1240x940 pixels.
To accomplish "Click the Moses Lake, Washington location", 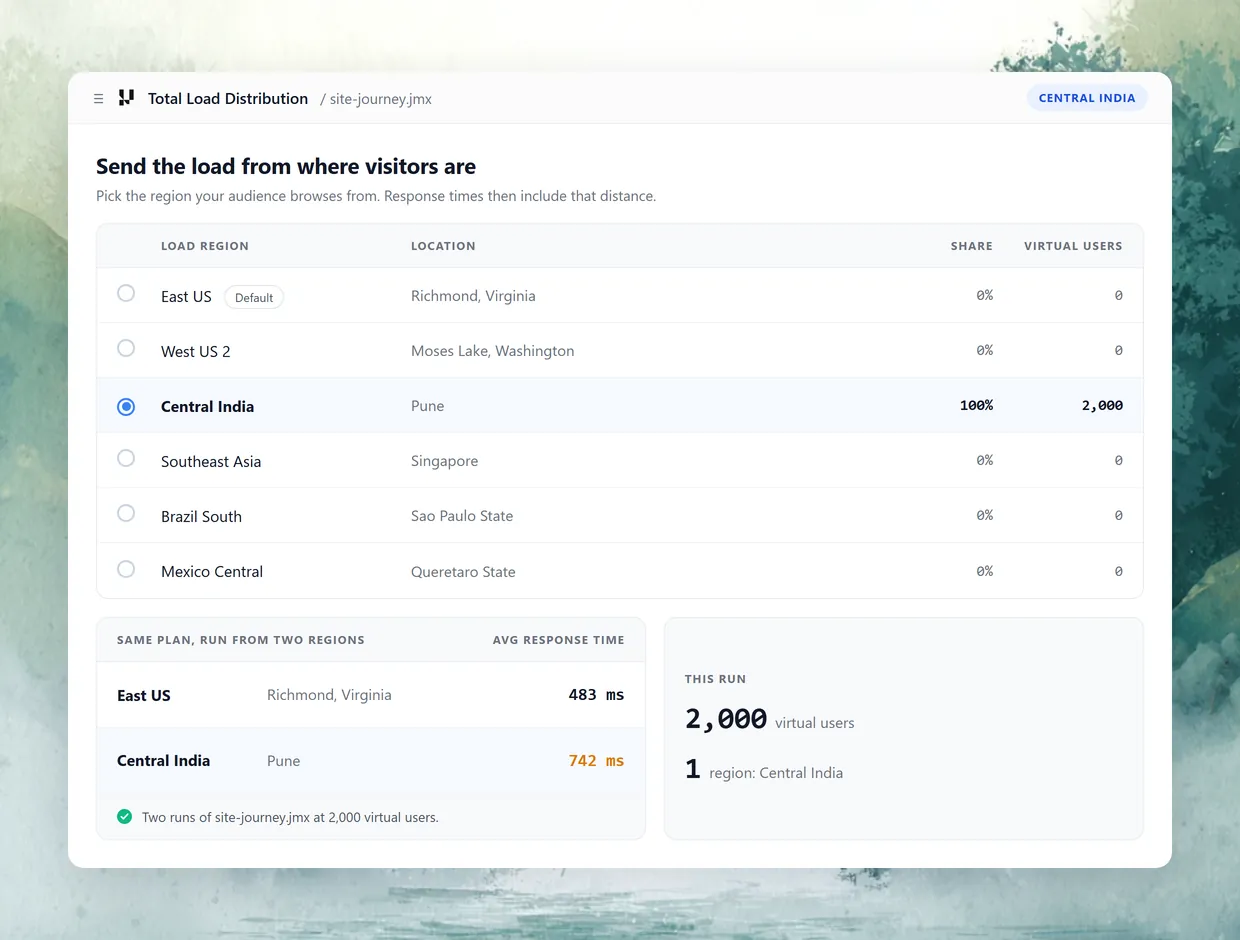I will [x=493, y=351].
